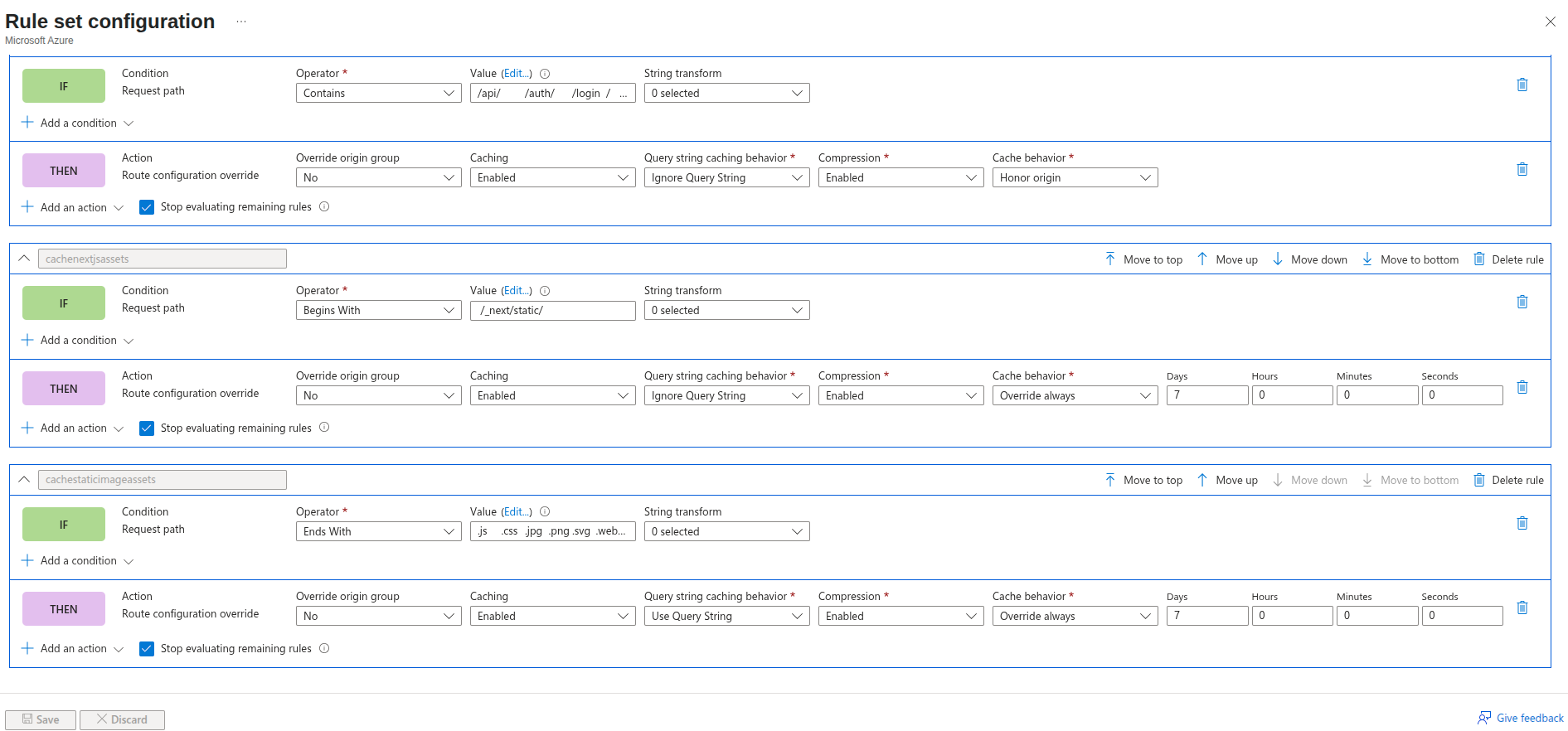Image resolution: width=1568 pixels, height=731 pixels.
Task: Open cachestaticimageassets Compression dropdown
Action: click(x=901, y=616)
